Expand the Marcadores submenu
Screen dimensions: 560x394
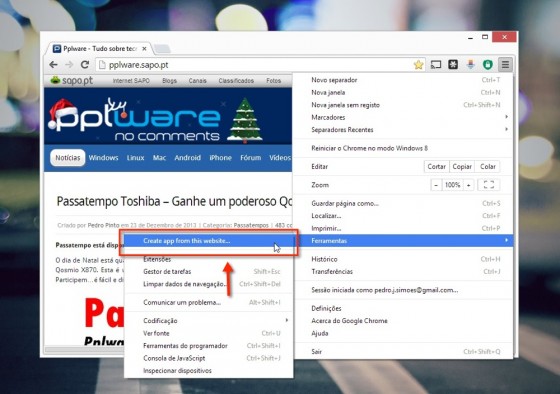[x=403, y=117]
